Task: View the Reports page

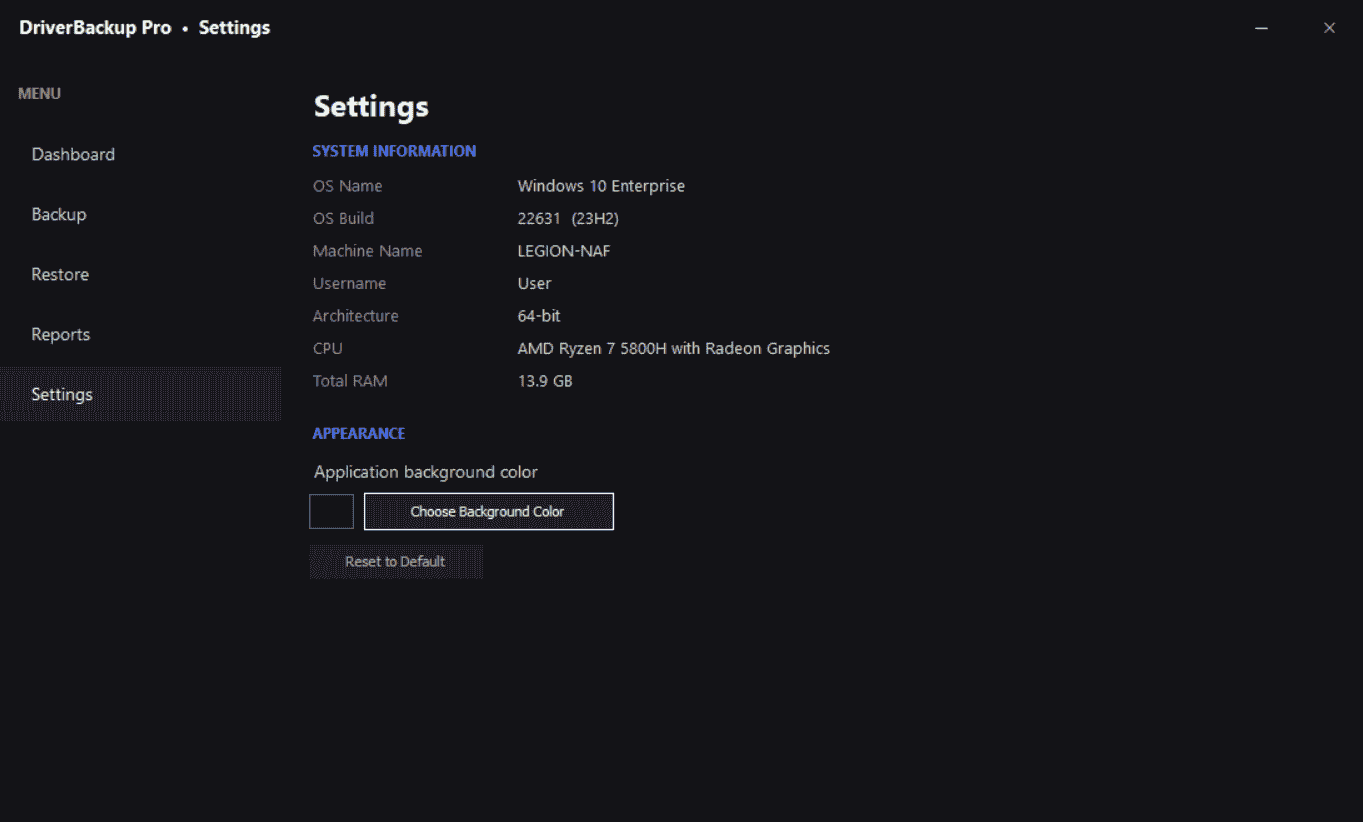Action: click(60, 334)
